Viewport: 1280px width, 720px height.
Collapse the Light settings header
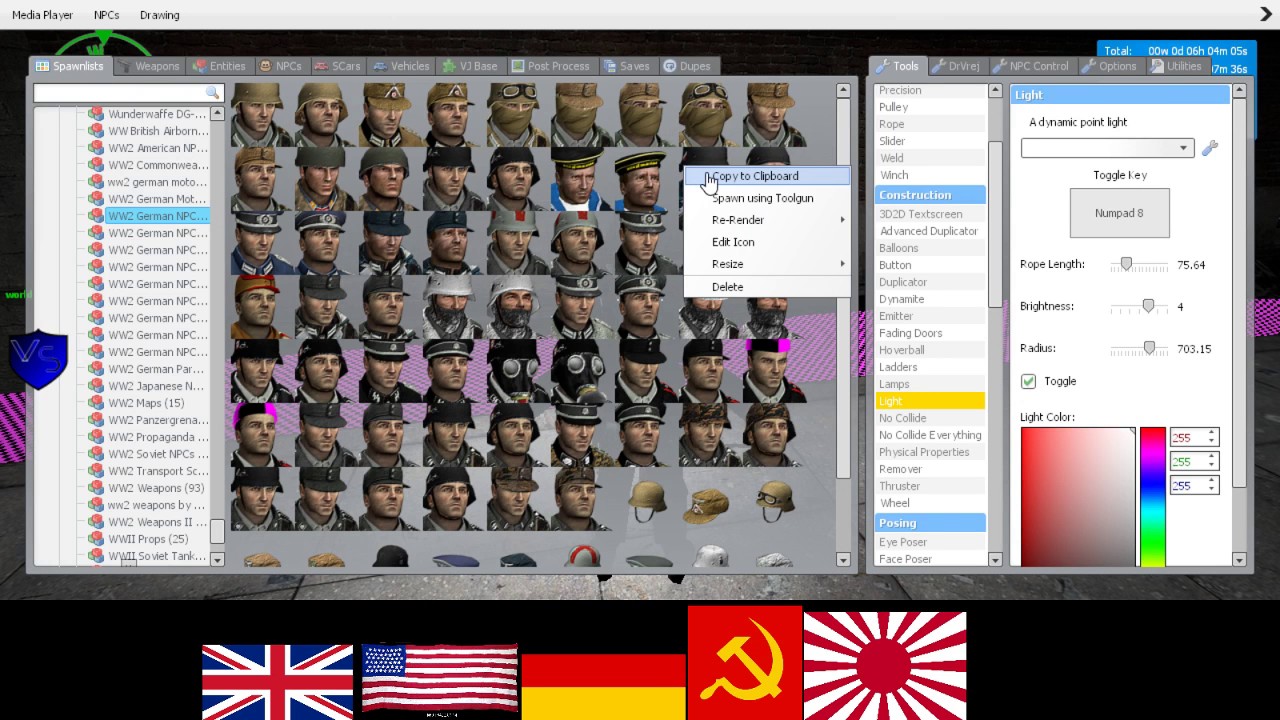coord(1120,95)
